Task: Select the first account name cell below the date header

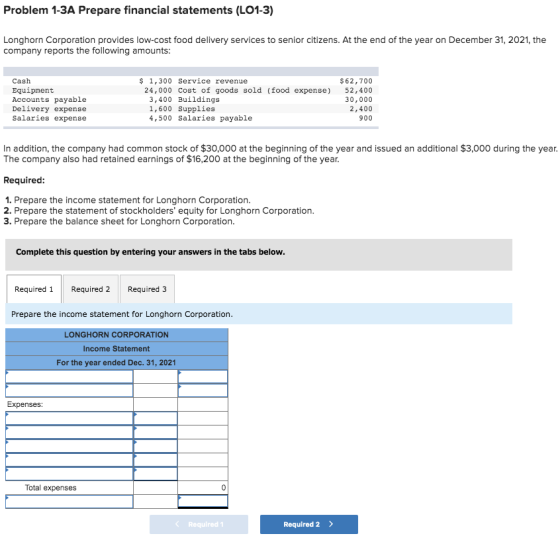Action: (69, 376)
